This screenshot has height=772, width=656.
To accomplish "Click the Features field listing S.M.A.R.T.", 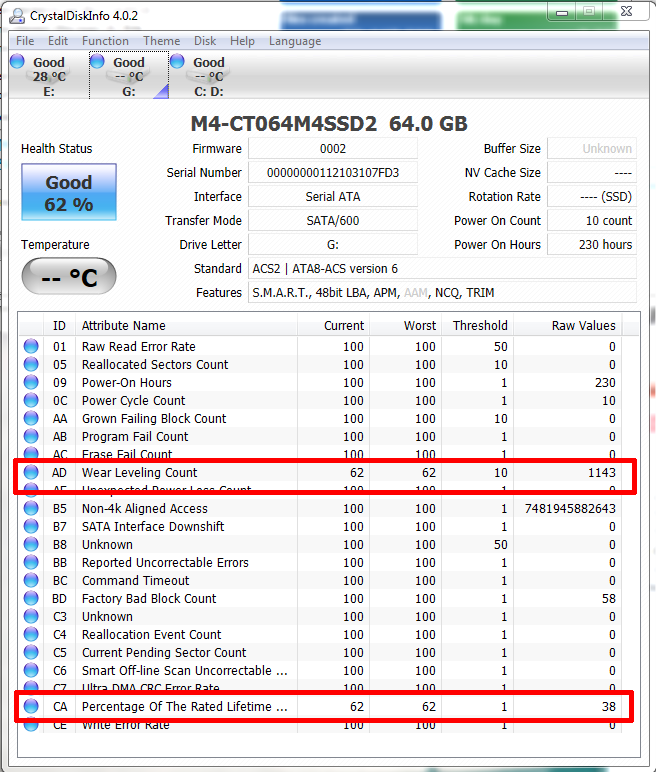I will (x=442, y=292).
